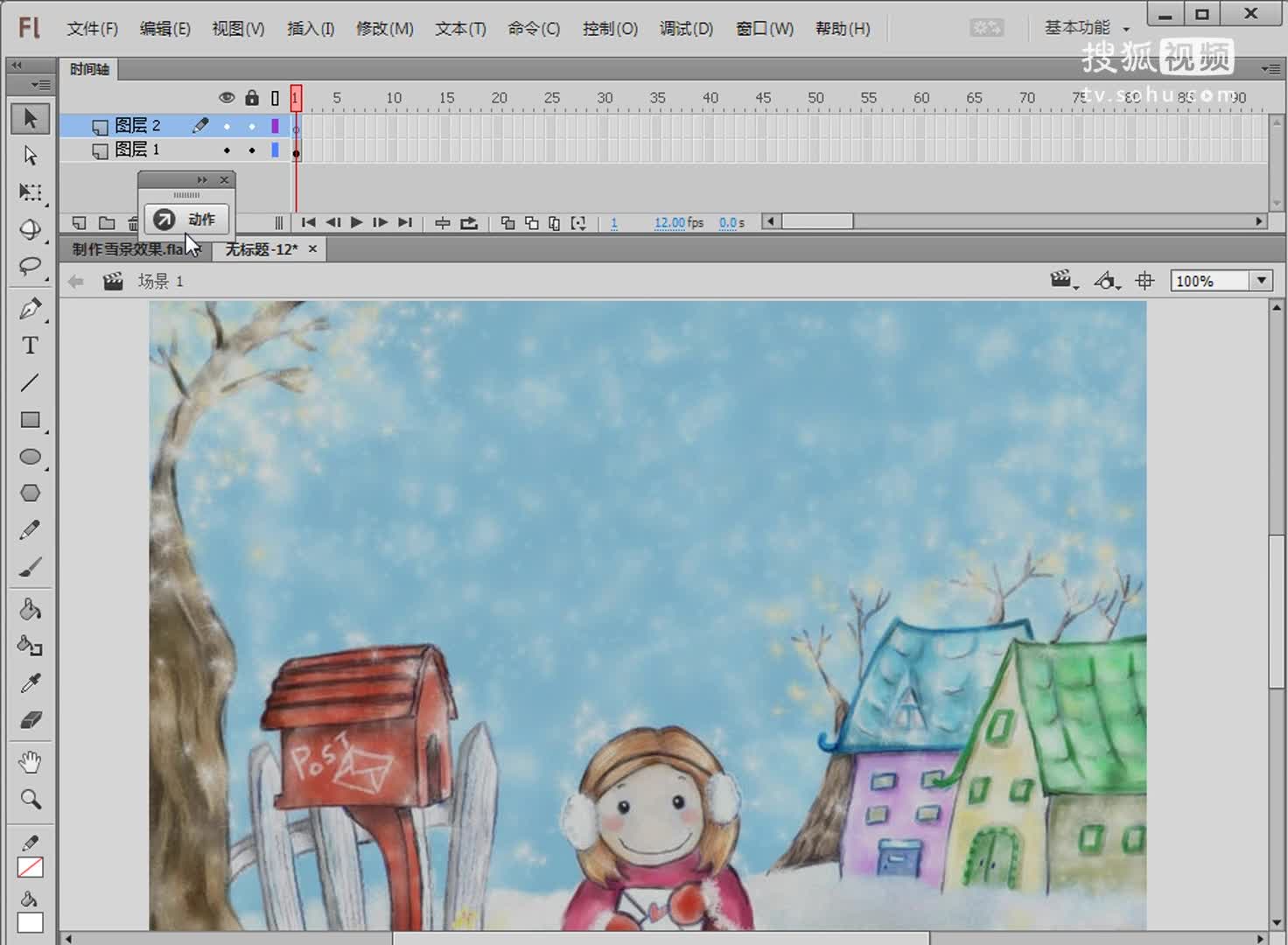Toggle lock dot of 图层 1
This screenshot has height=945, width=1288.
tap(252, 150)
